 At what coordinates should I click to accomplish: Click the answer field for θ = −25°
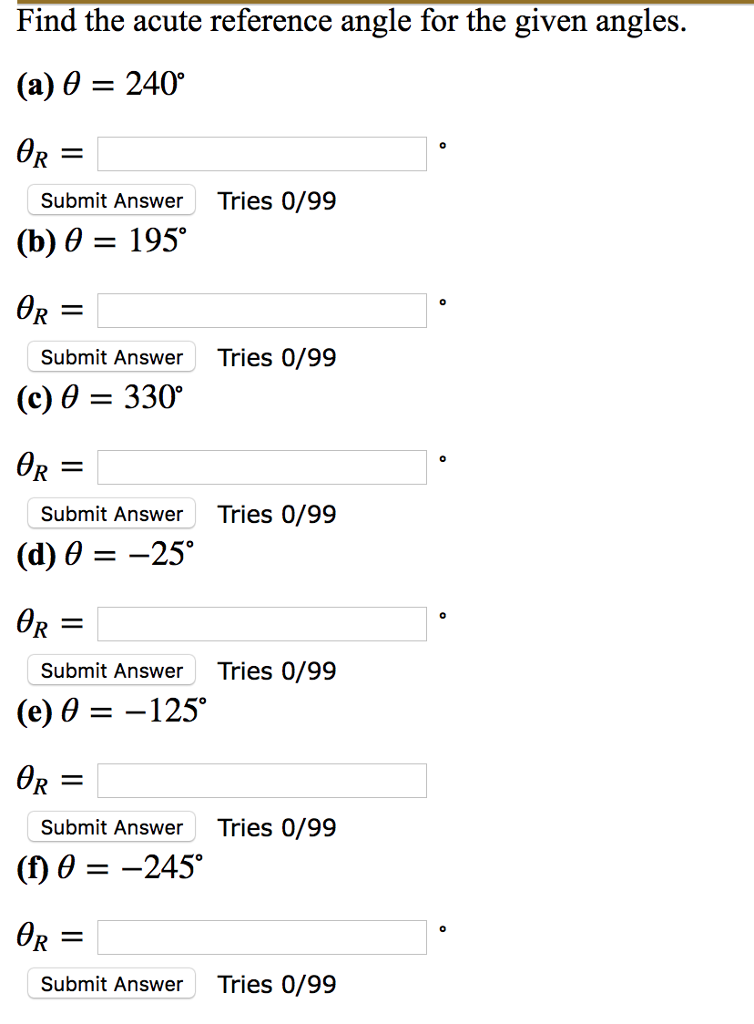261,623
